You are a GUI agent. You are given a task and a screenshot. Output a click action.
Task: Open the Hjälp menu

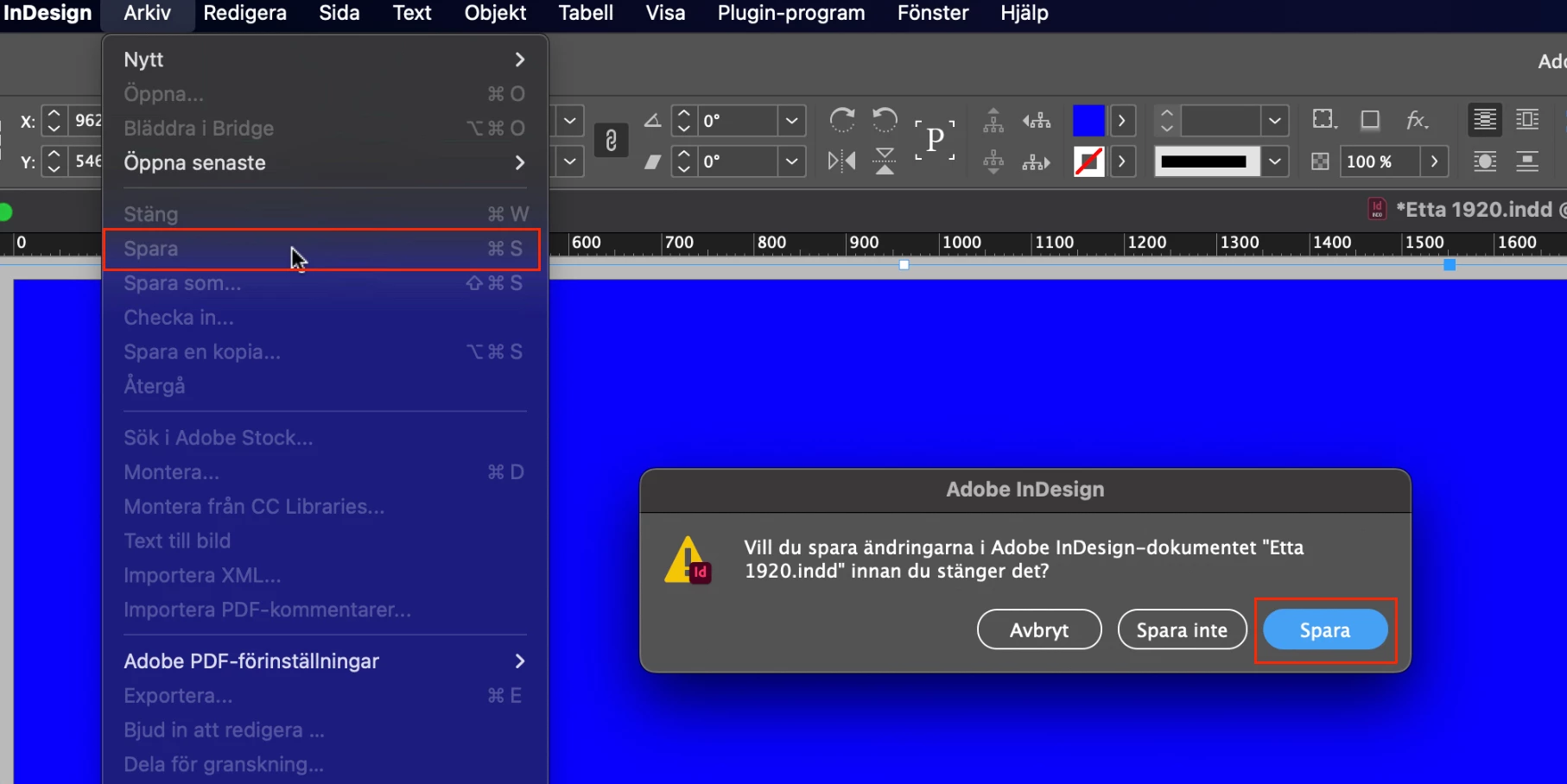1025,13
